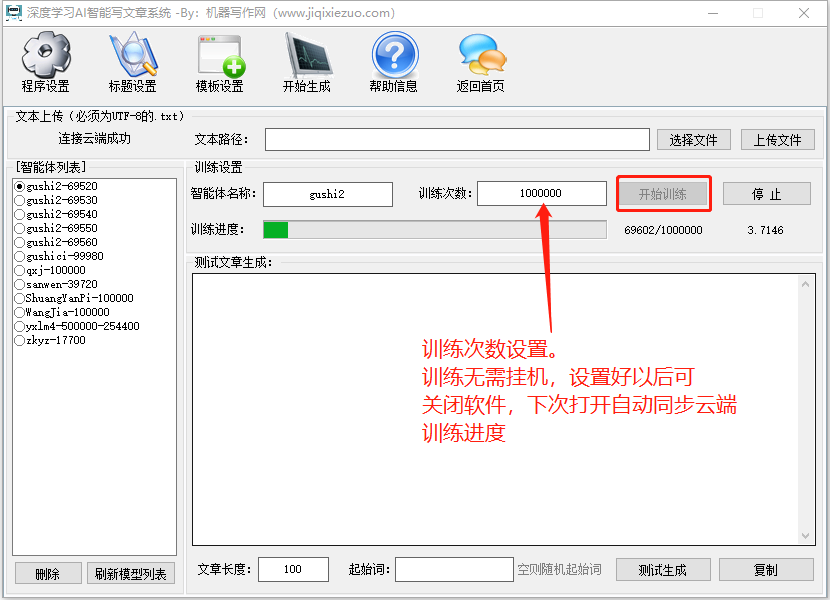Click the 测试生成 button
The width and height of the screenshot is (830, 600).
click(x=663, y=570)
